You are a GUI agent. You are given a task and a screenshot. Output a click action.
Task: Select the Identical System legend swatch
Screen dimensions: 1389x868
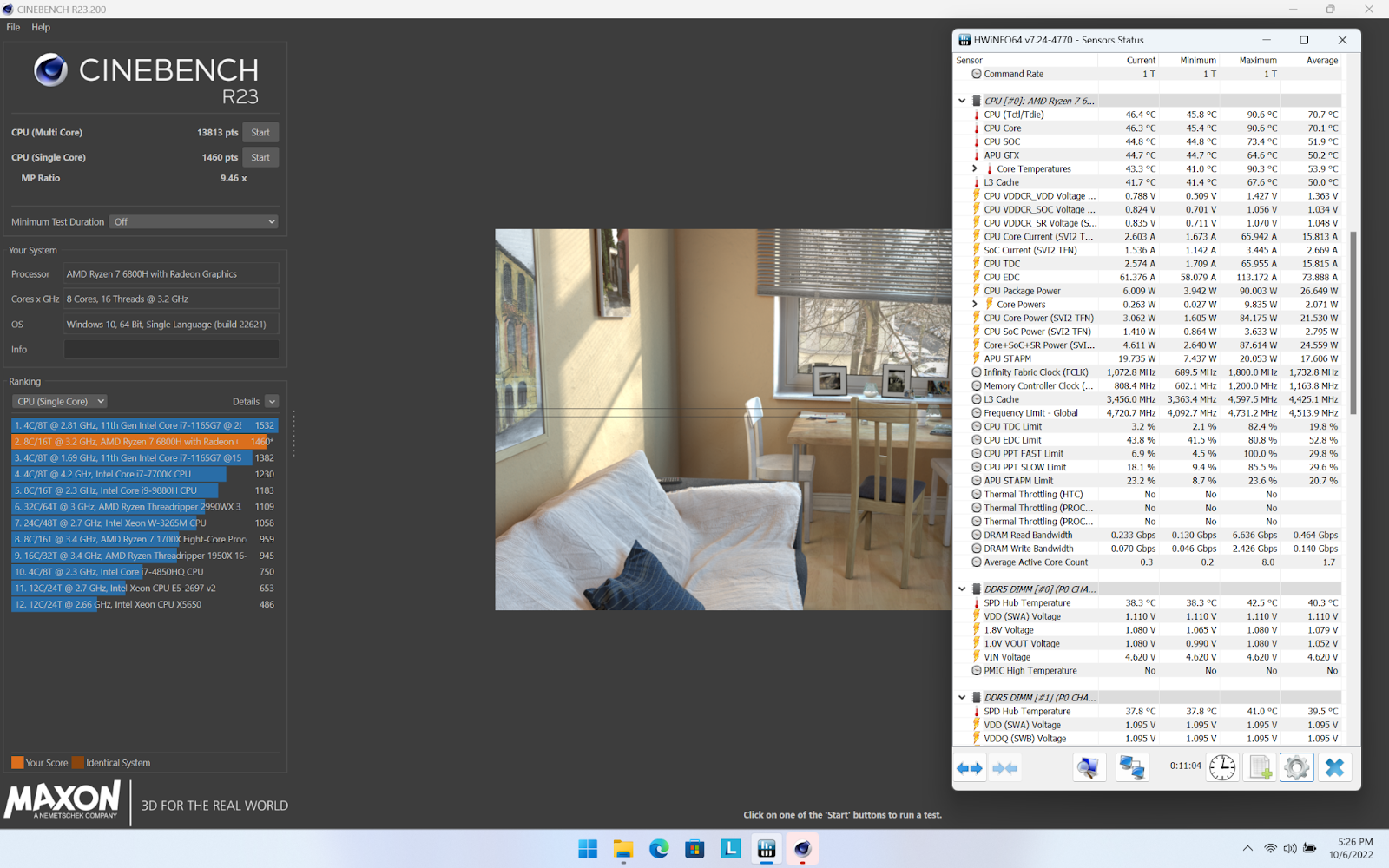tap(78, 763)
